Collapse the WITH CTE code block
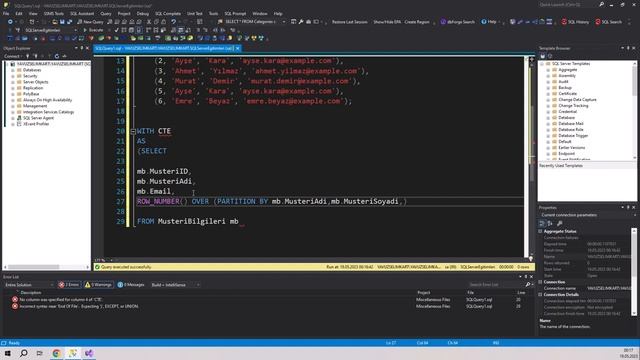Viewport: 640px width, 360px height. coord(133,131)
